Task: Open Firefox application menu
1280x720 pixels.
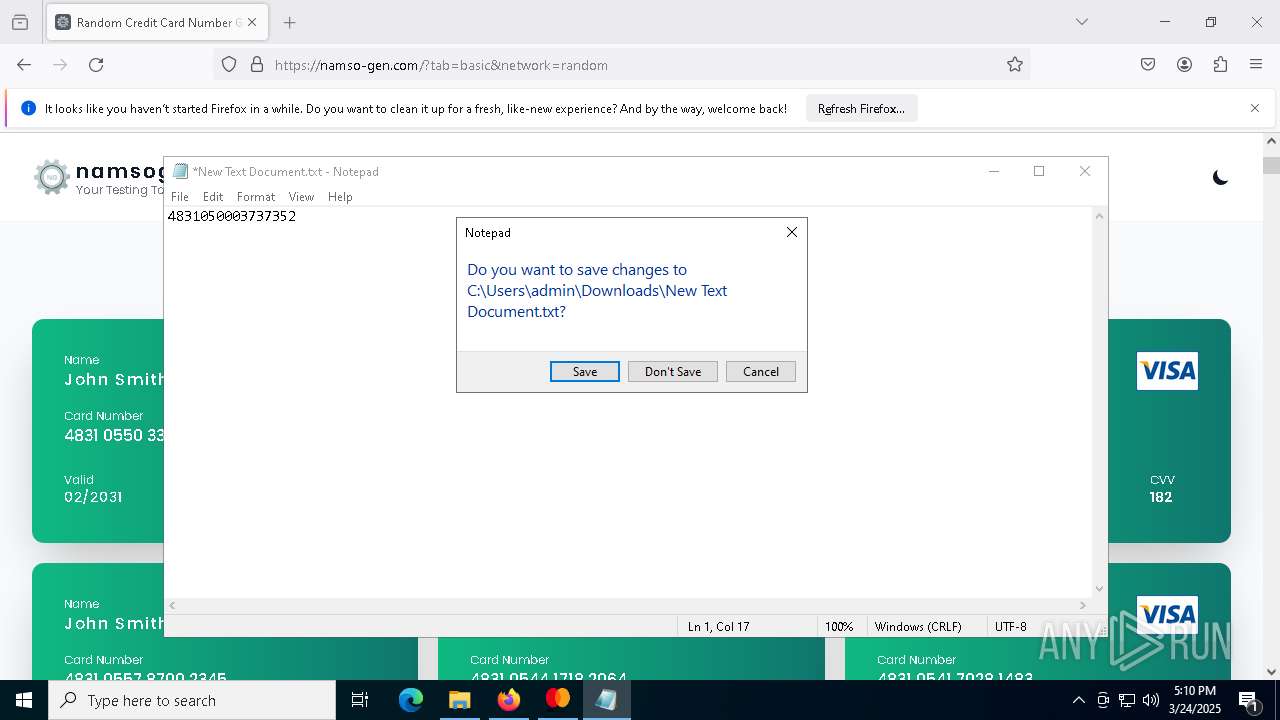Action: 1256,65
